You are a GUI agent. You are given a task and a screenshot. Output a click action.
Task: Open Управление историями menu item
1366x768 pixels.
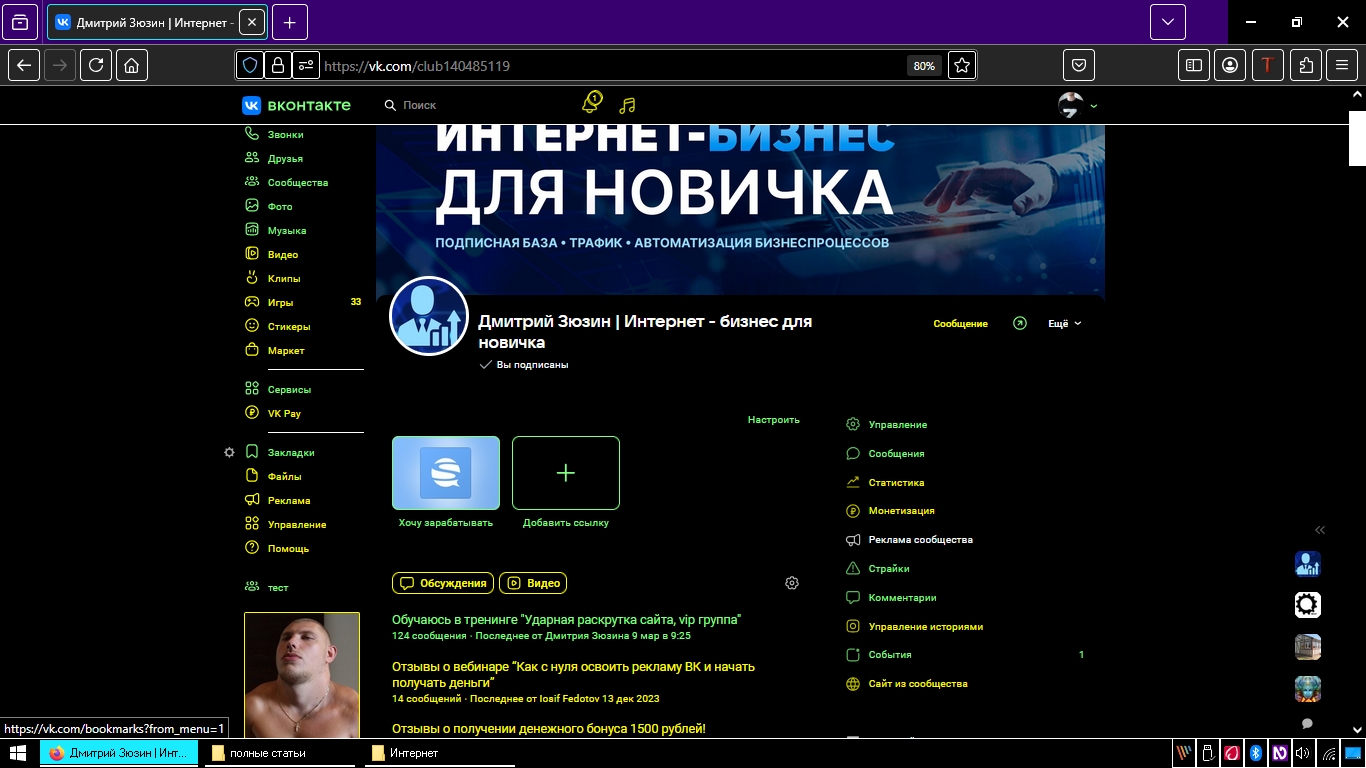click(x=914, y=626)
